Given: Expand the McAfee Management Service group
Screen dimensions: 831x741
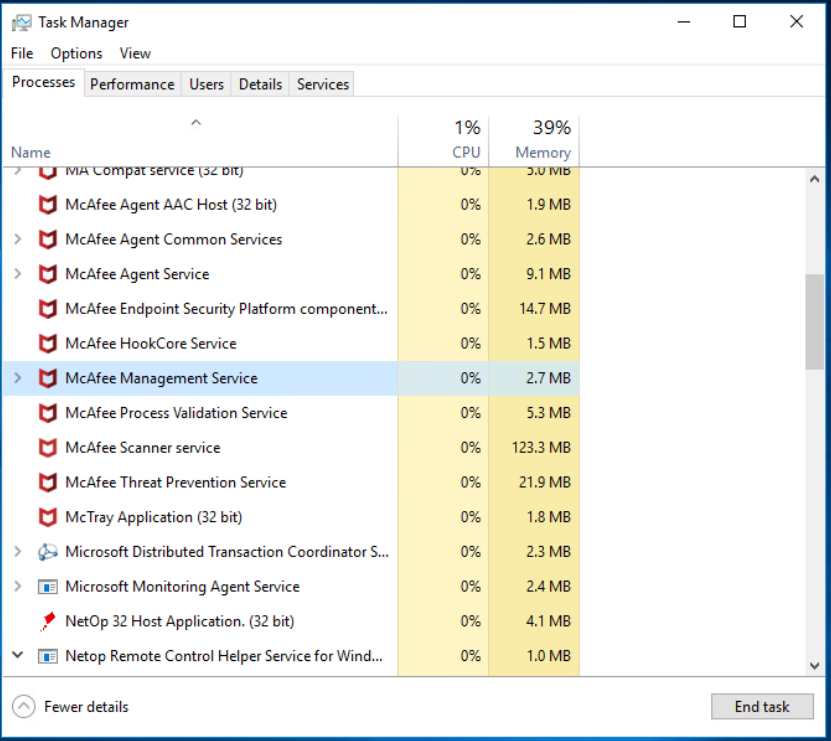Looking at the screenshot, I should click(17, 378).
